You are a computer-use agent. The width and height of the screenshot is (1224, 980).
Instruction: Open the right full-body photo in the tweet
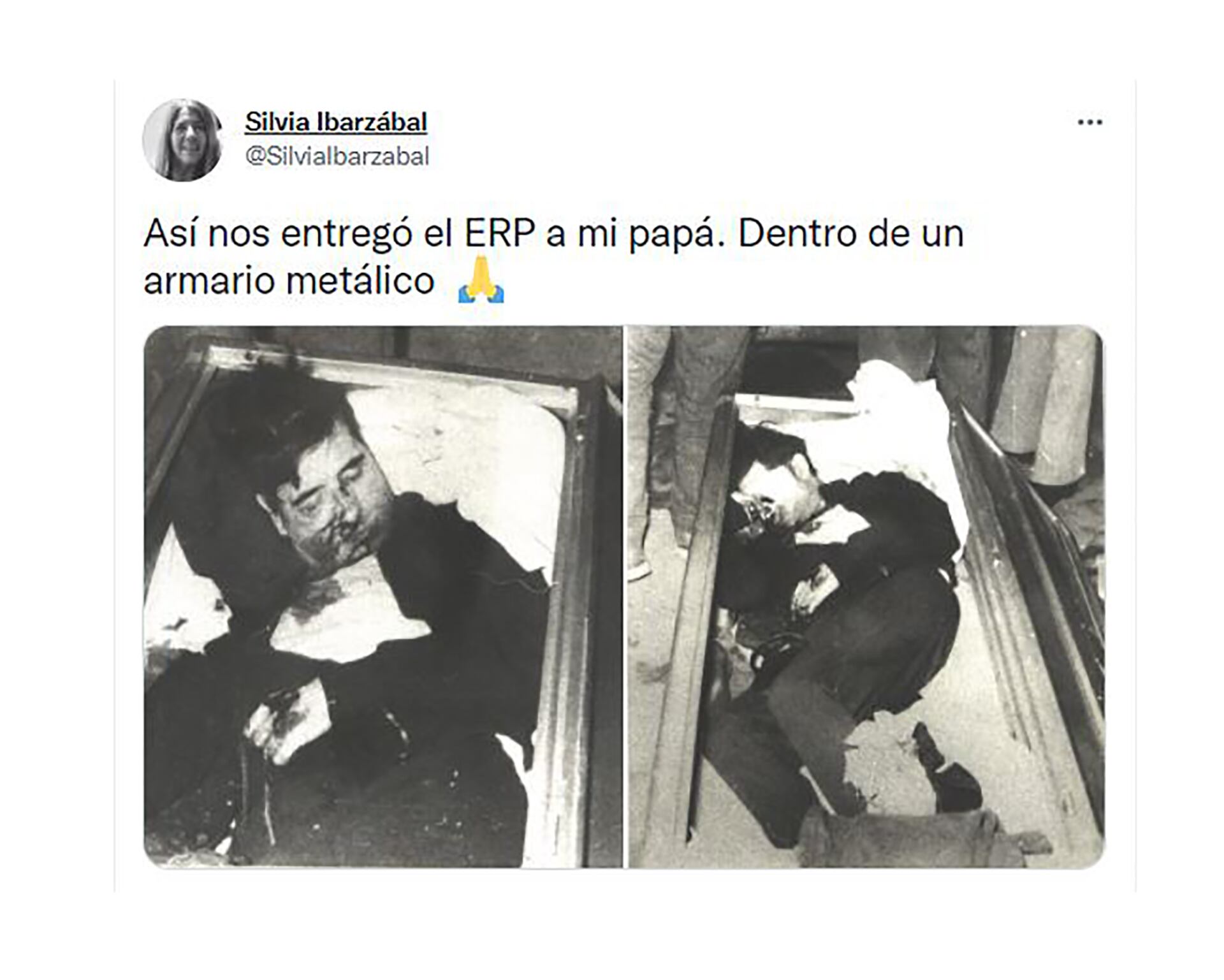(x=866, y=597)
